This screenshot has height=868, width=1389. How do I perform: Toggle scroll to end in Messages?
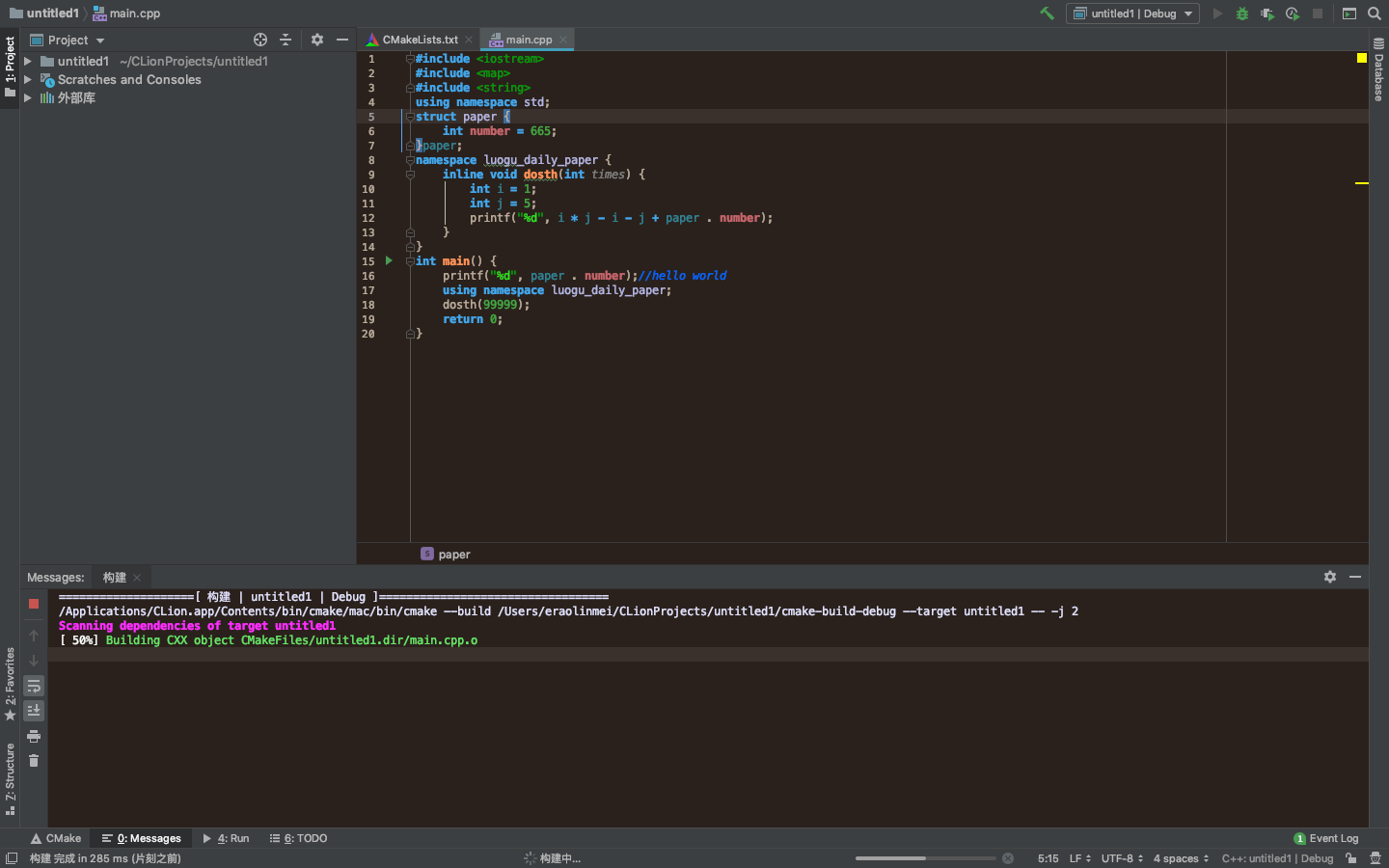click(34, 711)
